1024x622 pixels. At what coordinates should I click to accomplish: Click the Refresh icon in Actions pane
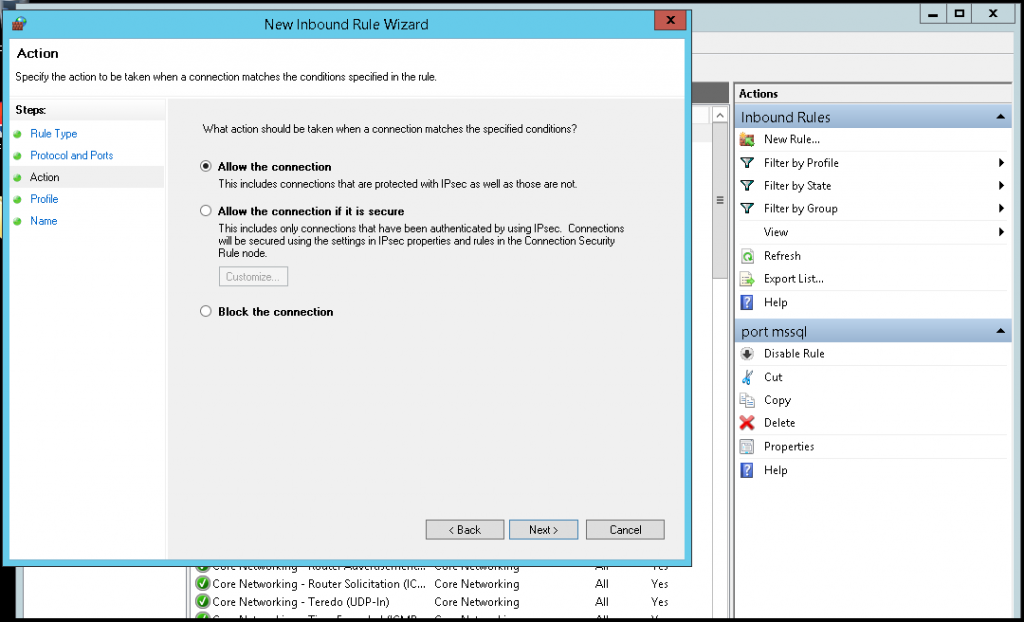click(747, 256)
